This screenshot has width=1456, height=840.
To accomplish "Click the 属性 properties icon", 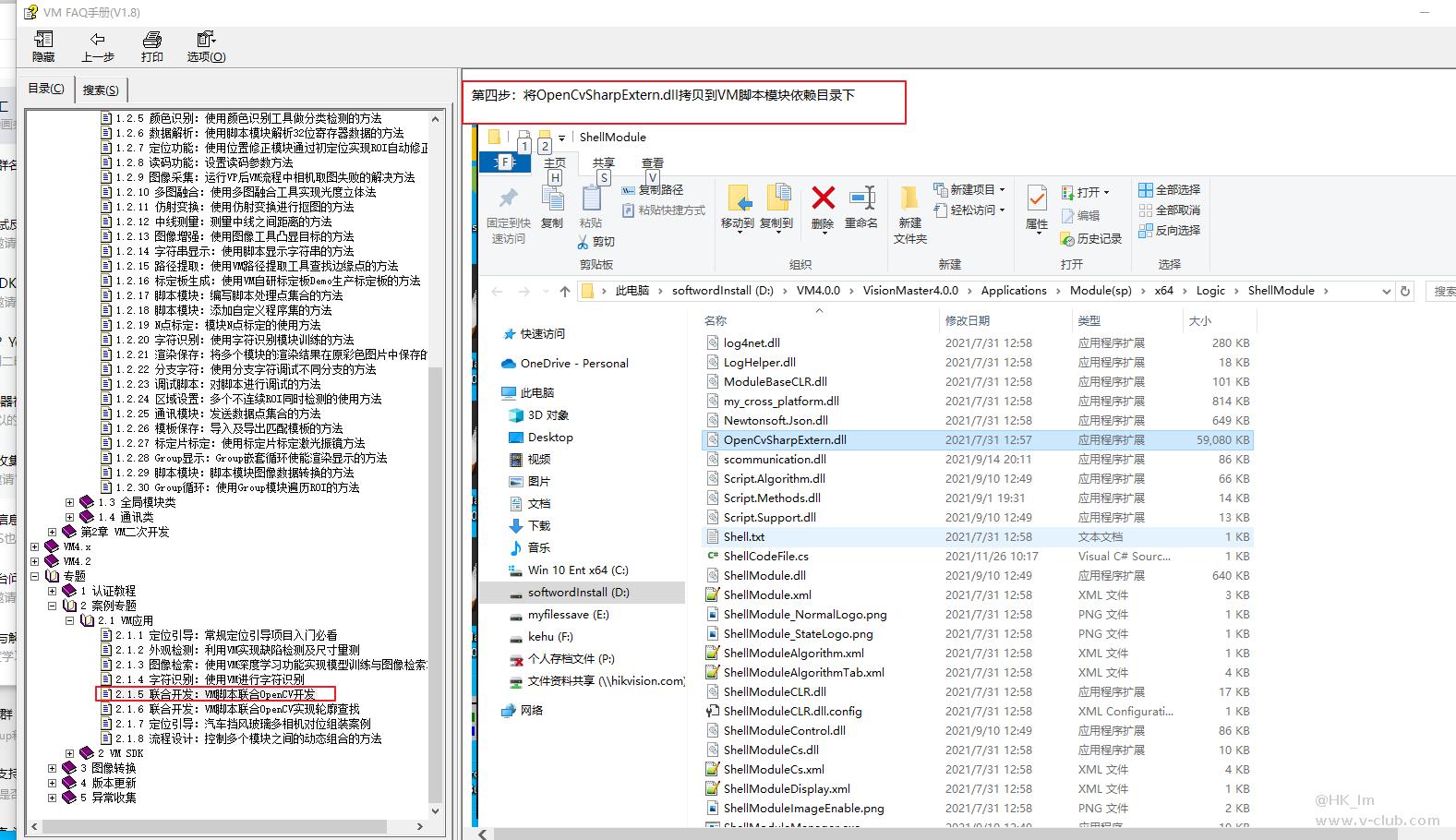I will (1037, 198).
